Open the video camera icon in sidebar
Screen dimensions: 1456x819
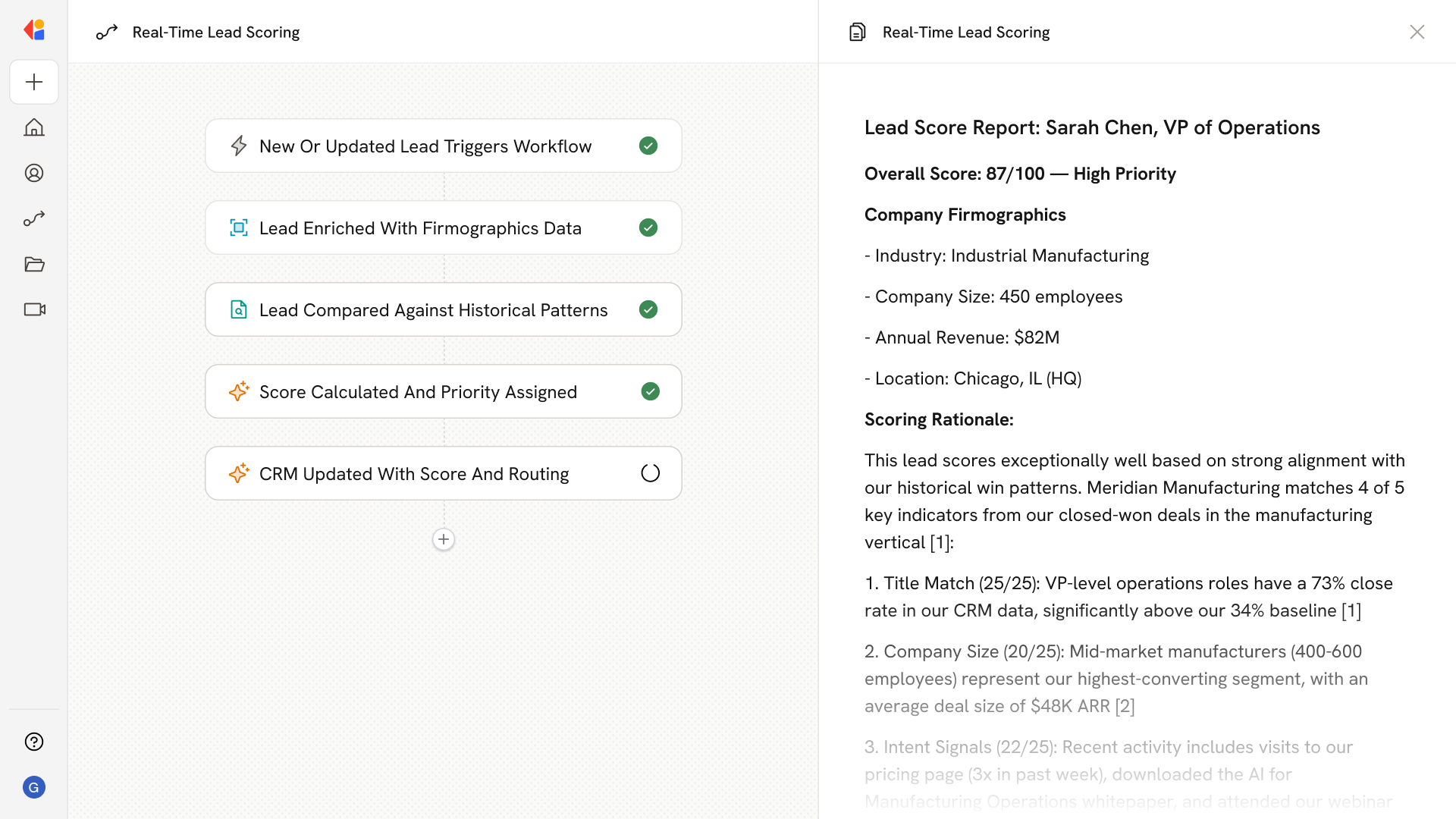click(34, 309)
